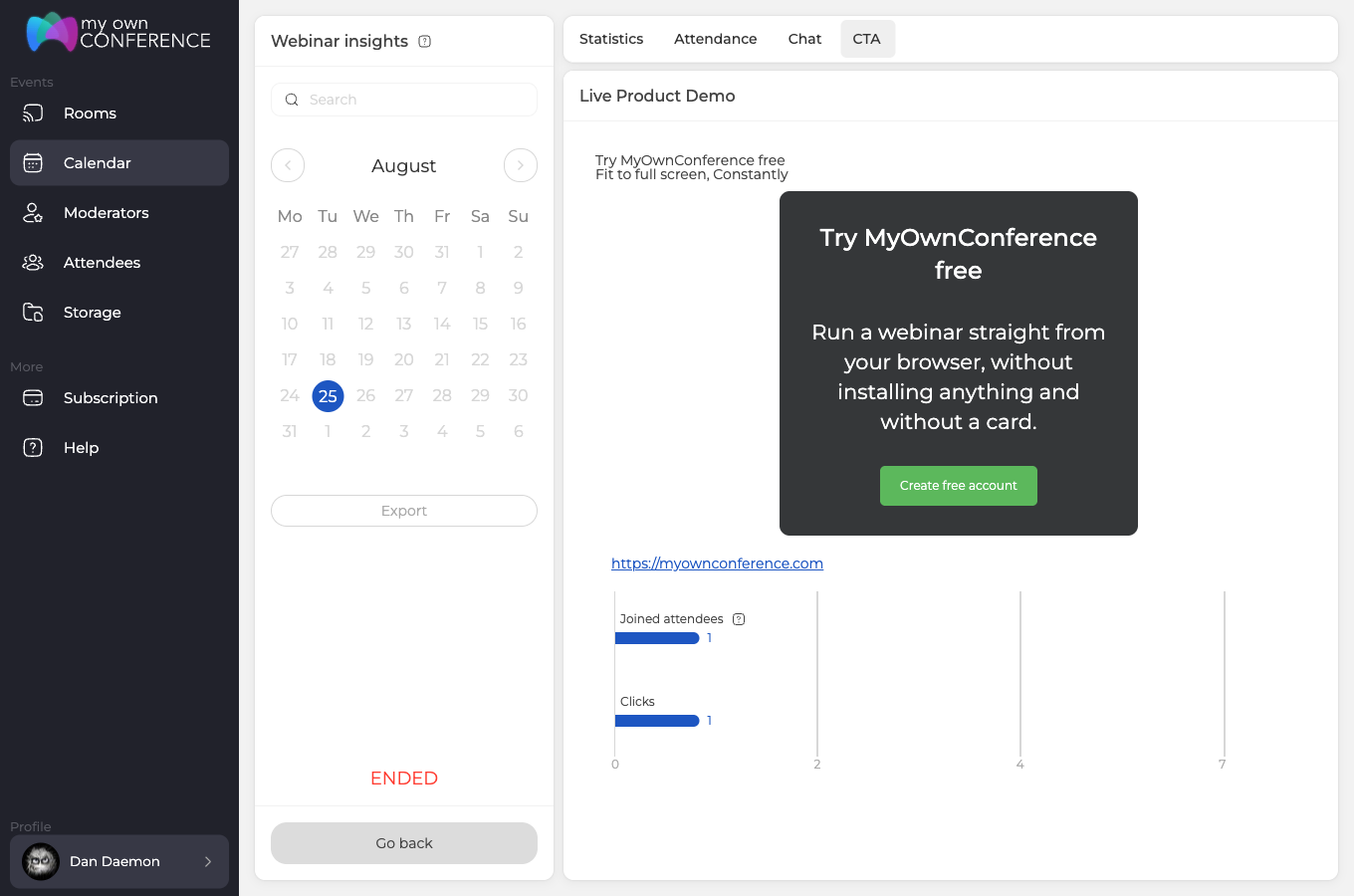Image resolution: width=1354 pixels, height=896 pixels.
Task: Click the August month label
Action: point(404,166)
